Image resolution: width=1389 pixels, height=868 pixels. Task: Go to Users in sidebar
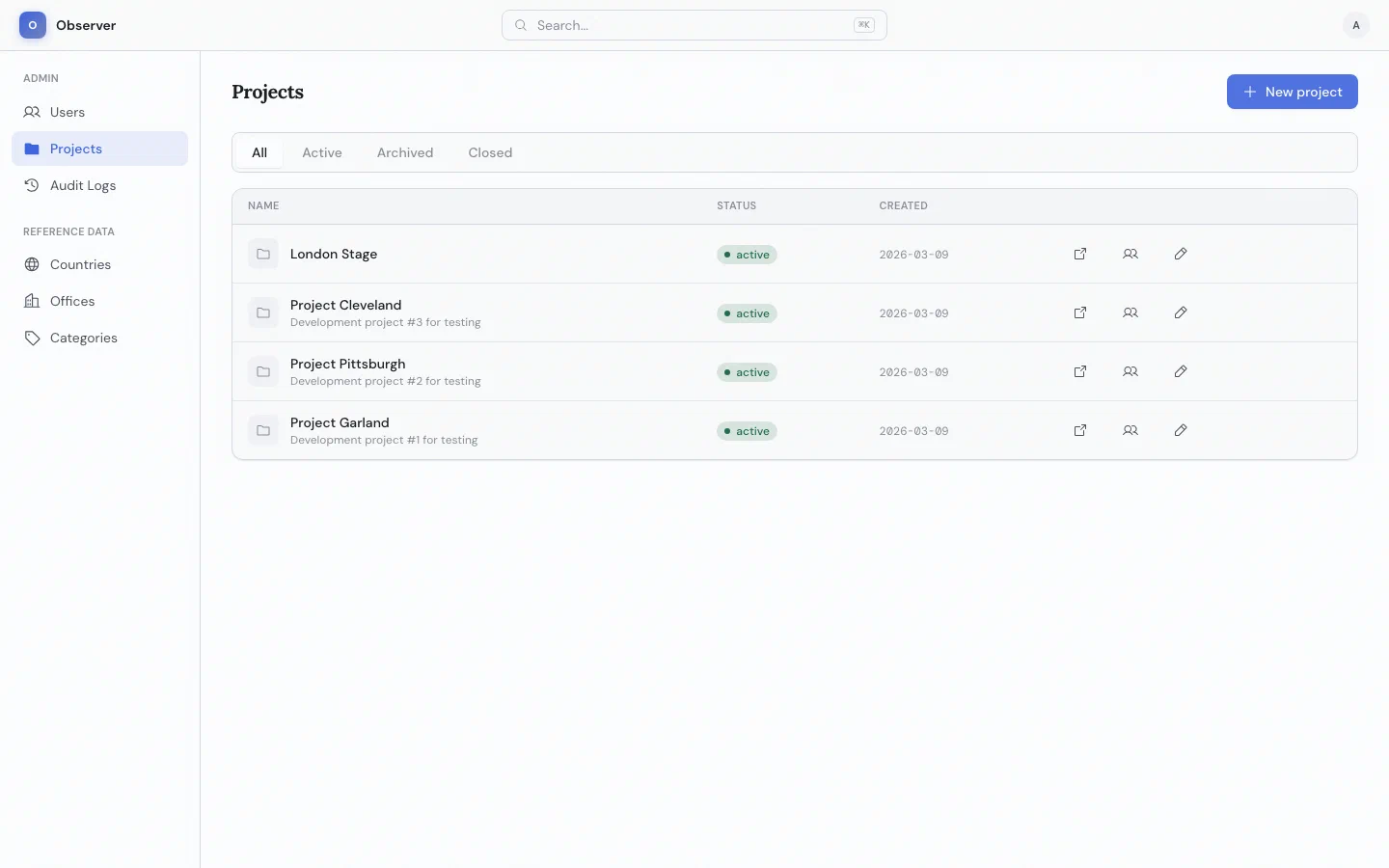click(x=99, y=112)
